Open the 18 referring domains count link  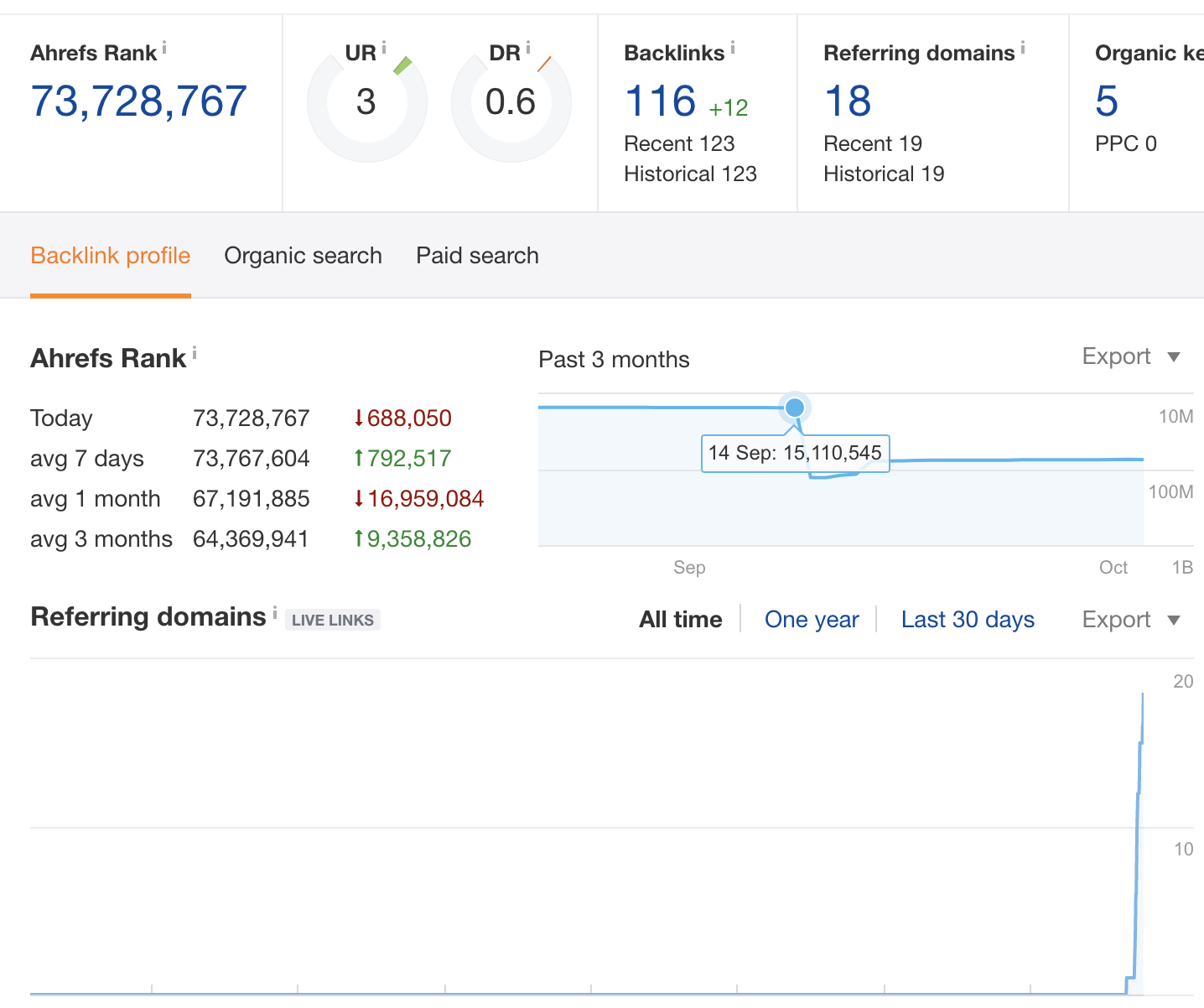[848, 101]
